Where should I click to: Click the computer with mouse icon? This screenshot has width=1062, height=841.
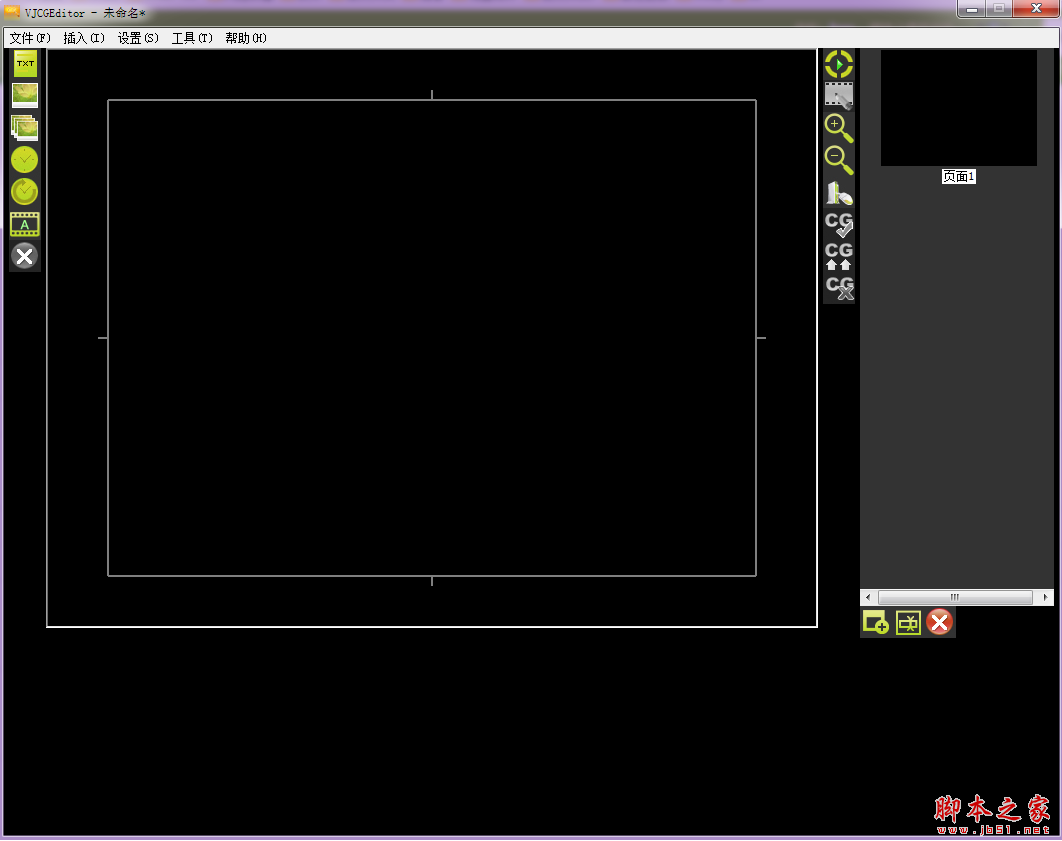[x=838, y=193]
